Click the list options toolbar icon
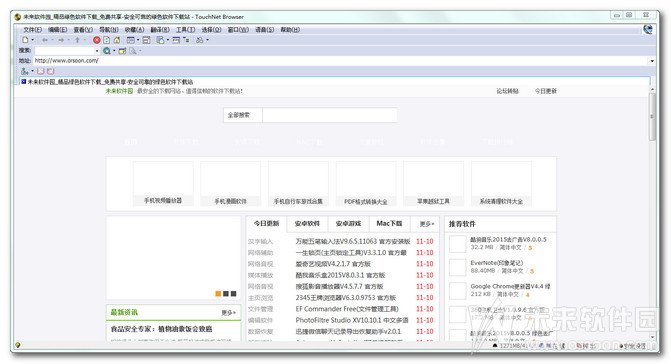The height and width of the screenshot is (364, 671). (186, 40)
